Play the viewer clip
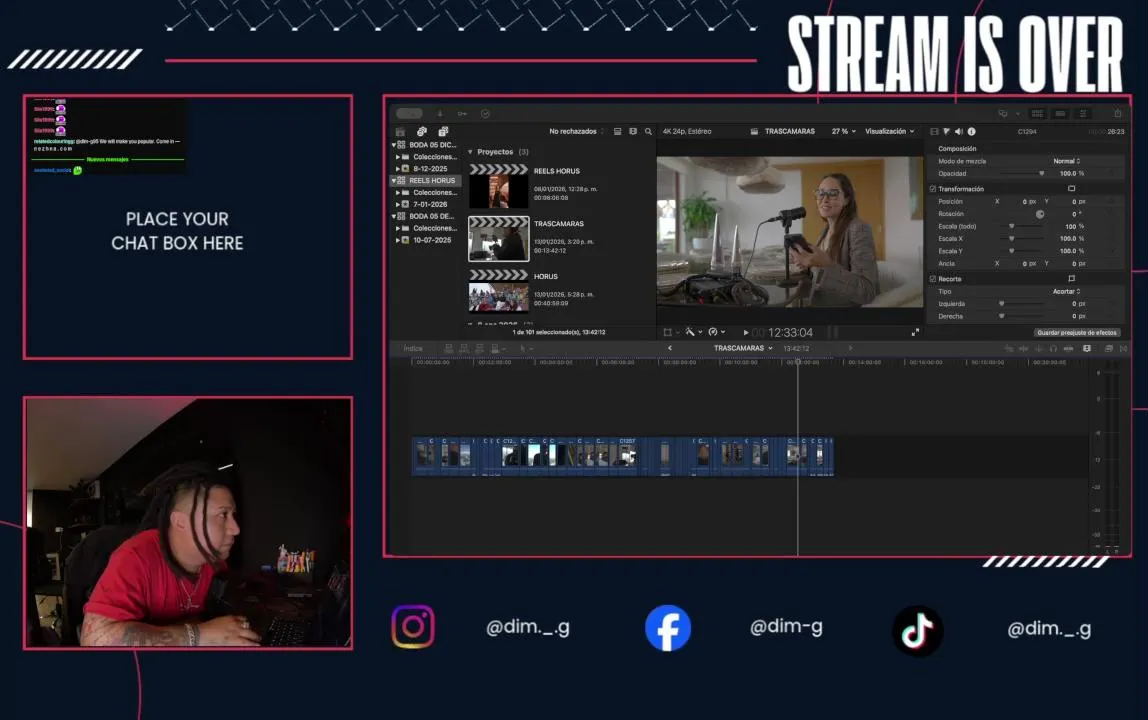 pos(746,333)
